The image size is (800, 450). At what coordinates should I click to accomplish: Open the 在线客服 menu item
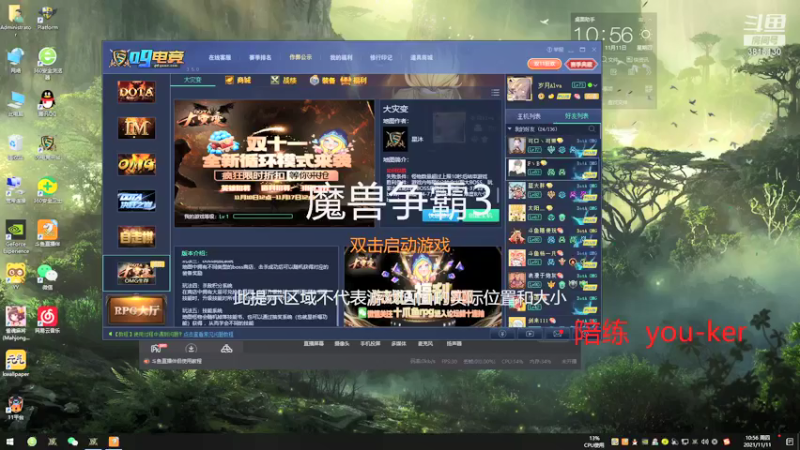219,58
